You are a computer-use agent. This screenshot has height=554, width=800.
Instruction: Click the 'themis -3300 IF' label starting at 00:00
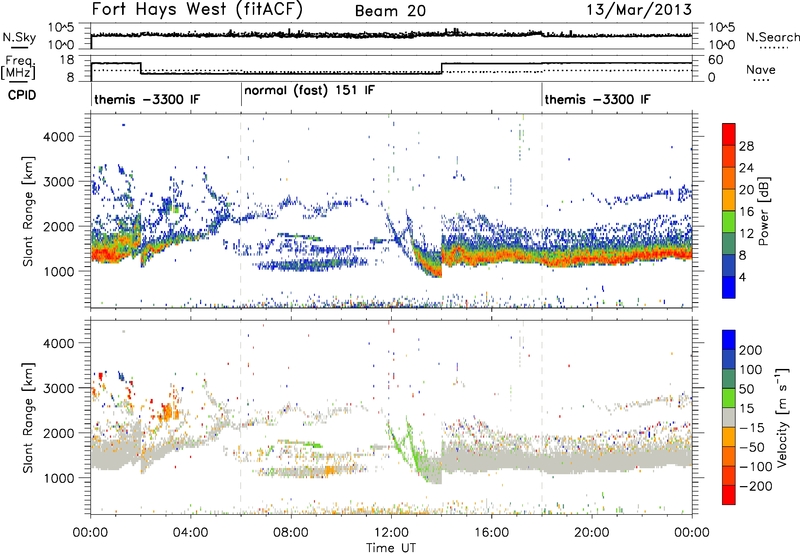[x=147, y=99]
